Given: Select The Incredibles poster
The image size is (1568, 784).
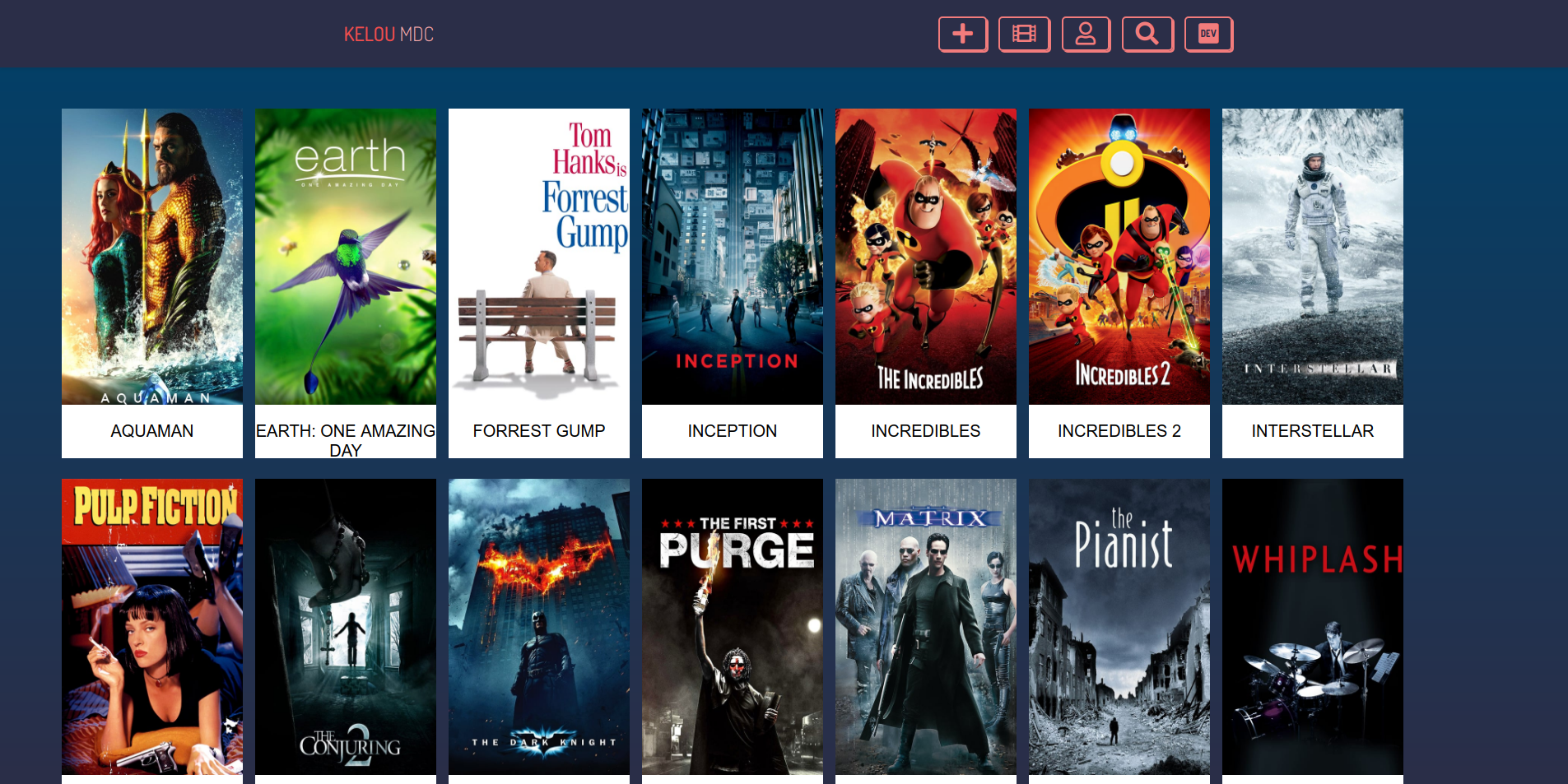Looking at the screenshot, I should click(926, 257).
